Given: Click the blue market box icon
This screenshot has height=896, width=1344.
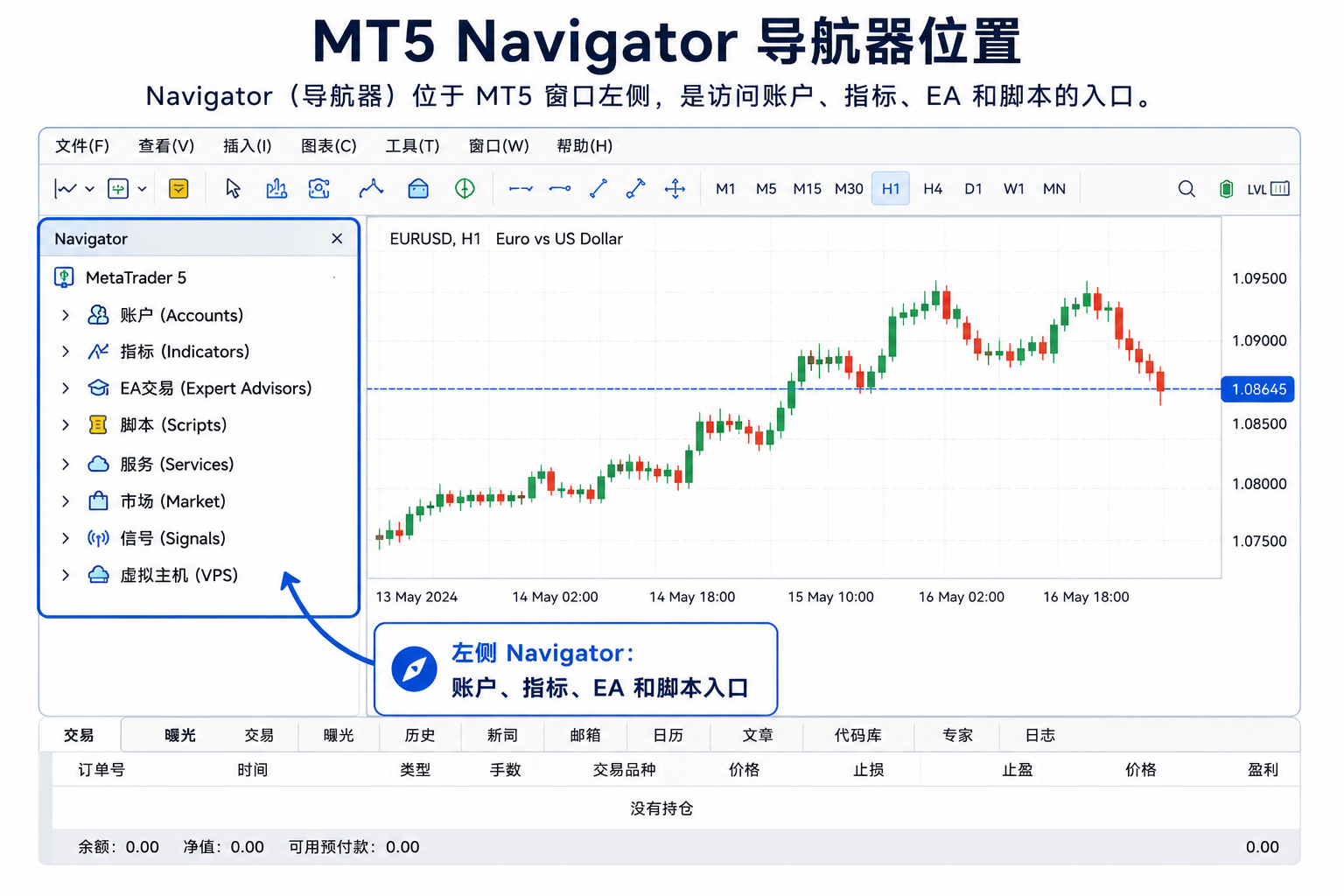Looking at the screenshot, I should (418, 188).
